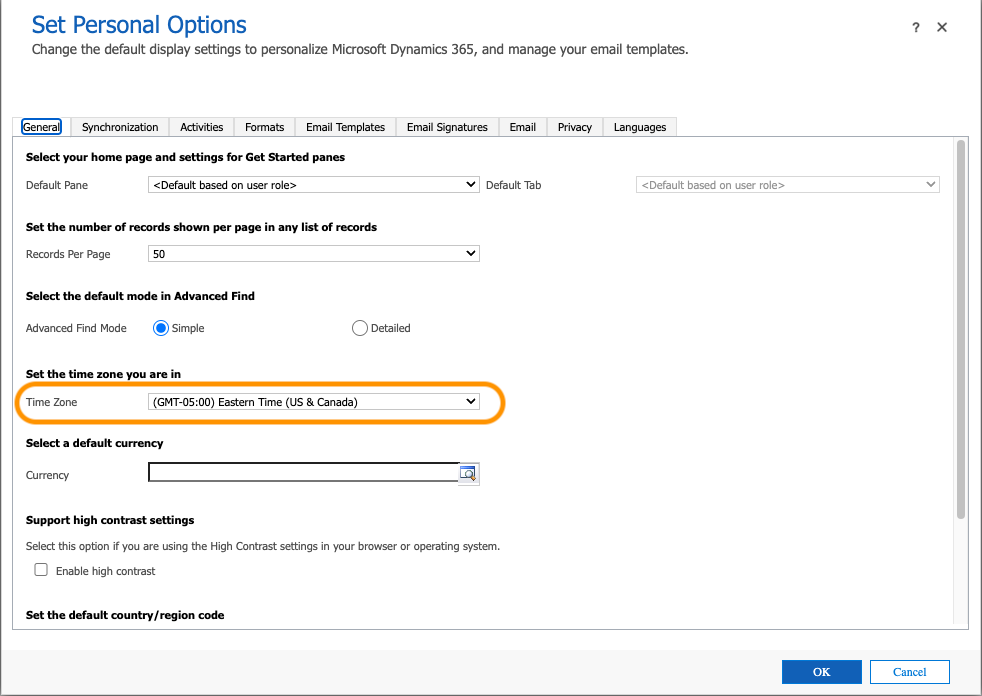Click the Currency input field
This screenshot has width=982, height=696.
pos(303,473)
